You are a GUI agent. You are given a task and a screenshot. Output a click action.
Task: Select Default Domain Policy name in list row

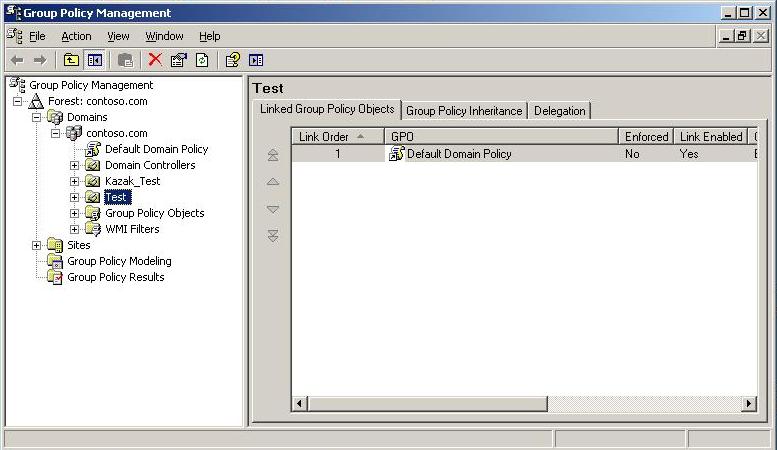[459, 154]
